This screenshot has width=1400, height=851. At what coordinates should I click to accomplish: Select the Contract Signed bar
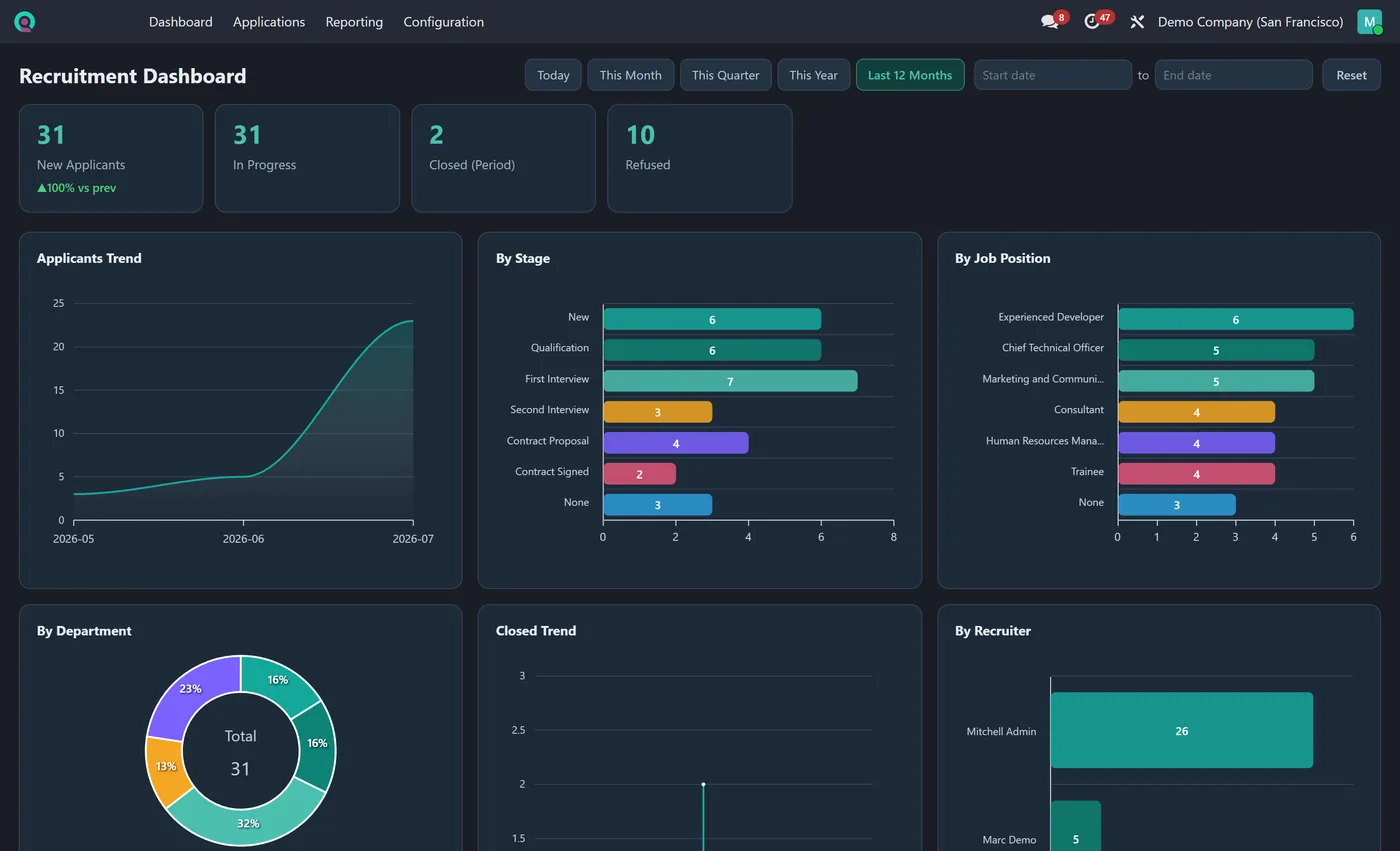(639, 474)
